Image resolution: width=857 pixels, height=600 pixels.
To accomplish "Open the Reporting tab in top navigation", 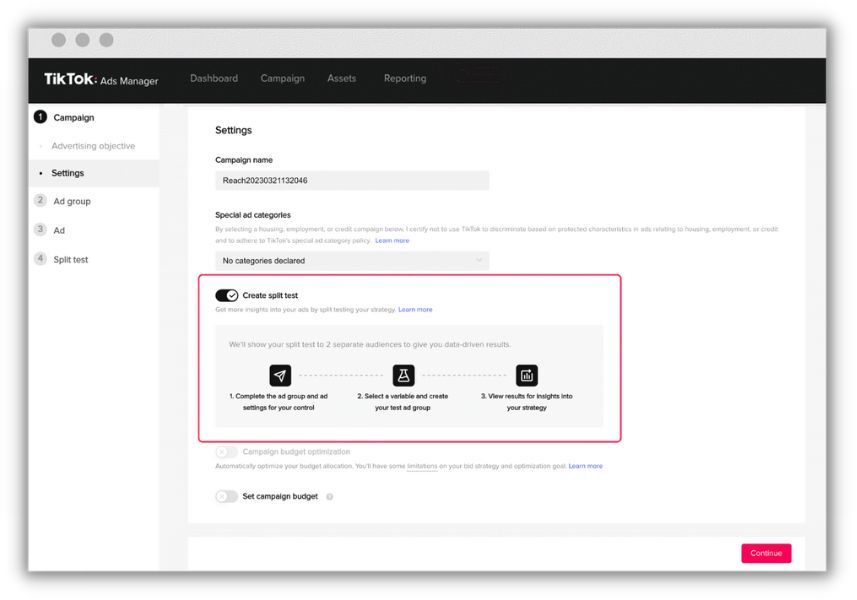I will (405, 79).
